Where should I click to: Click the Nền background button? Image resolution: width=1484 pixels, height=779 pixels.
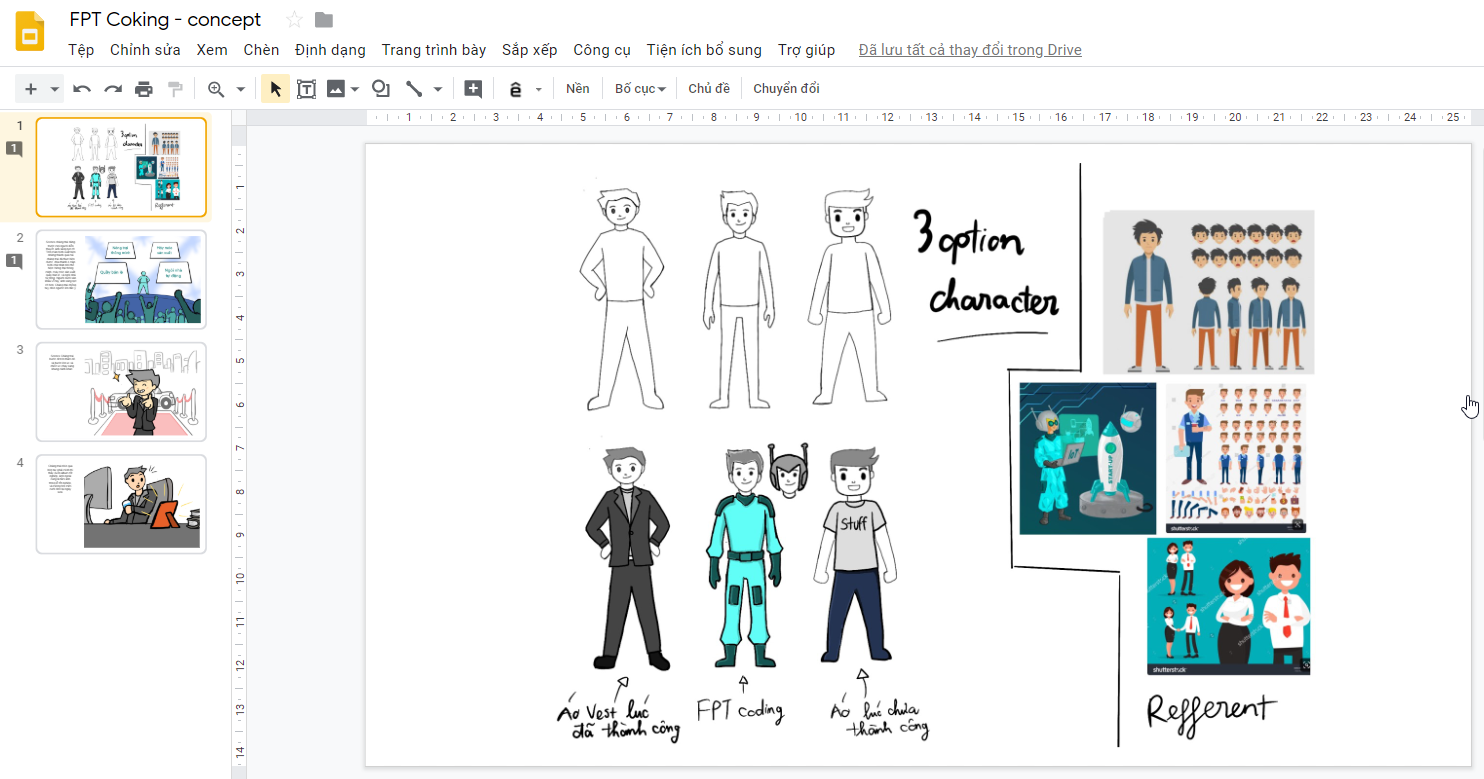tap(578, 89)
